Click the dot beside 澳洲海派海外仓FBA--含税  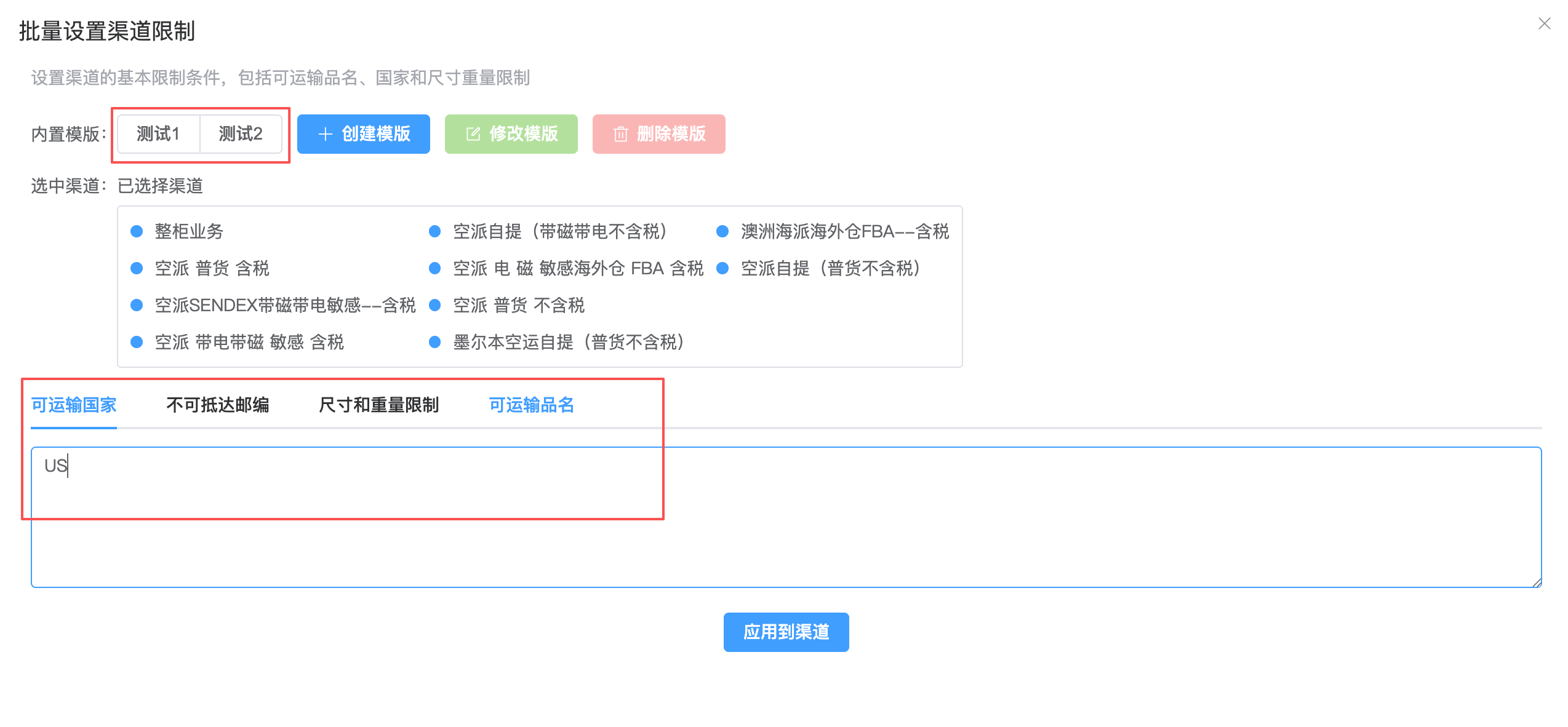(722, 231)
